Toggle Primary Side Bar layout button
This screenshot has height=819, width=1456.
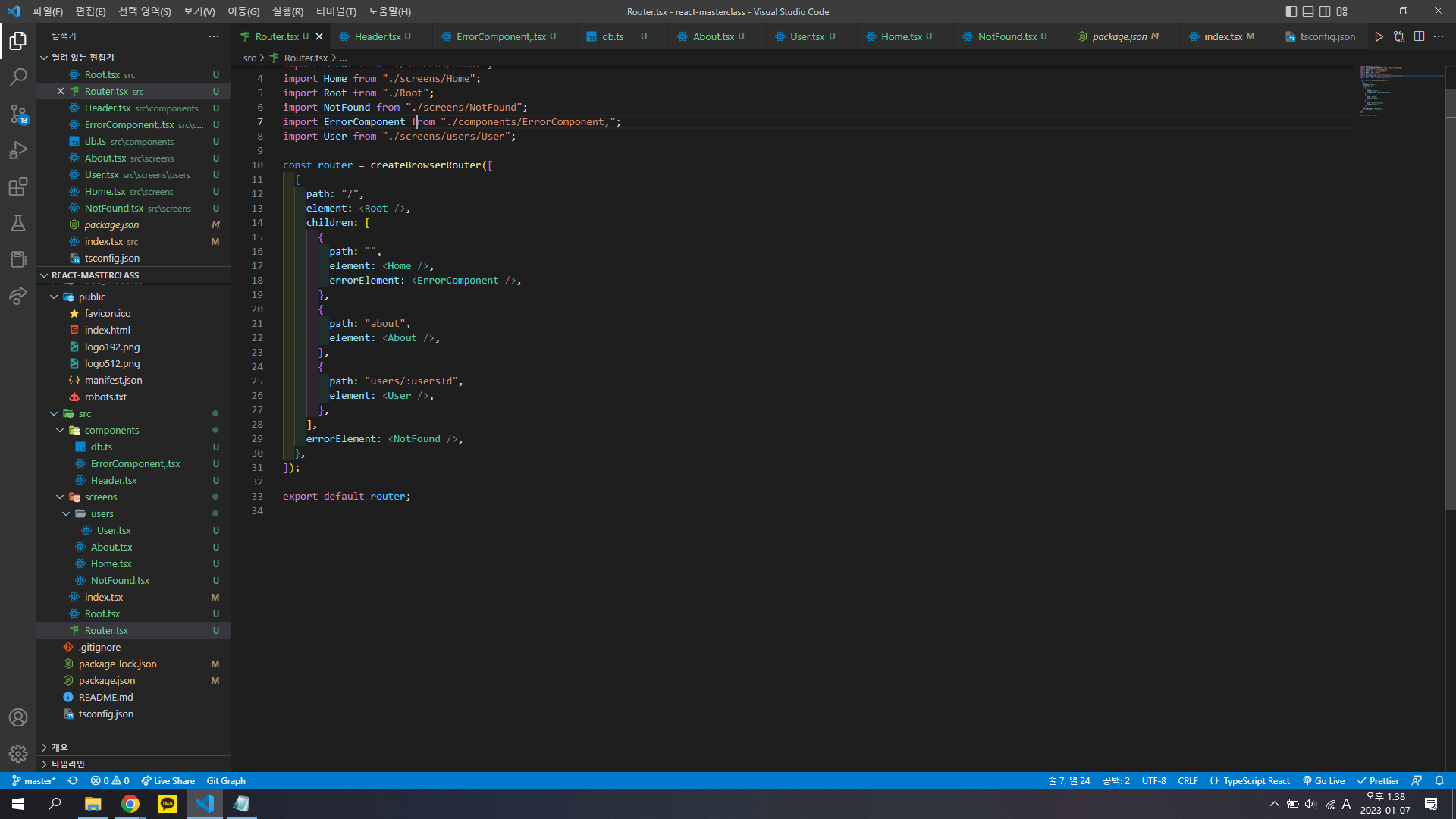tap(1291, 11)
